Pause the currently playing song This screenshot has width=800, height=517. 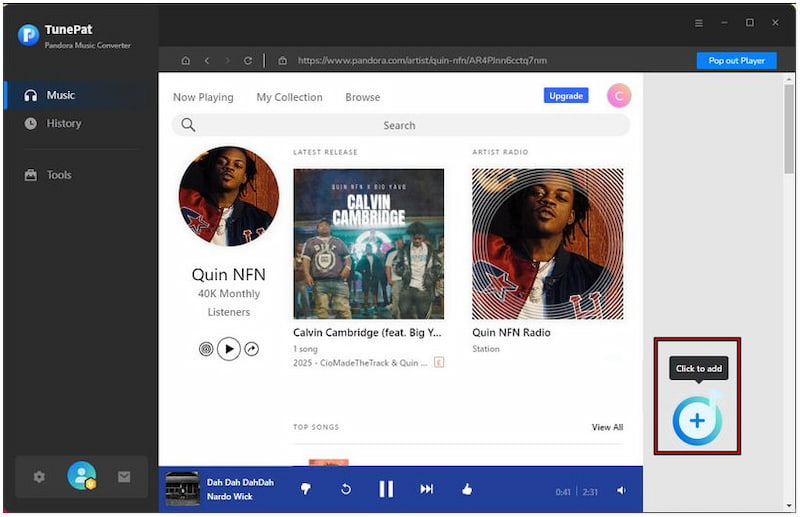coord(385,489)
